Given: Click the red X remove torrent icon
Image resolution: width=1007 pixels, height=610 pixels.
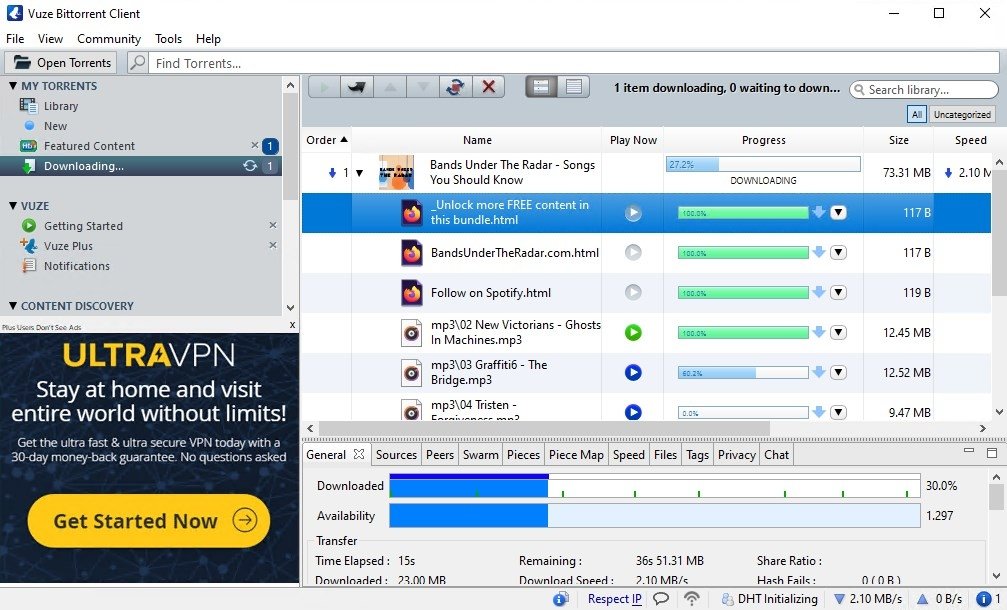Looking at the screenshot, I should pos(488,87).
